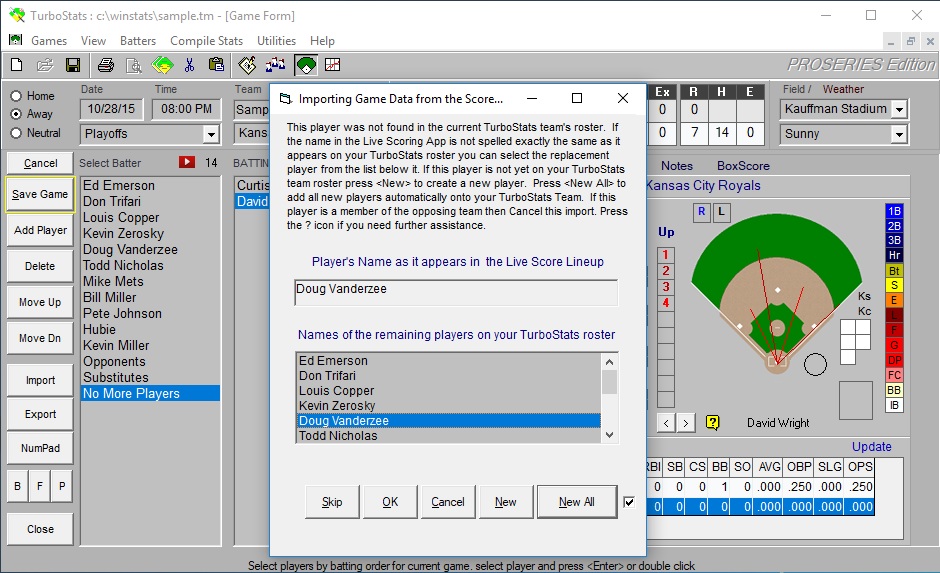Click the New file toolbar icon

click(x=17, y=65)
